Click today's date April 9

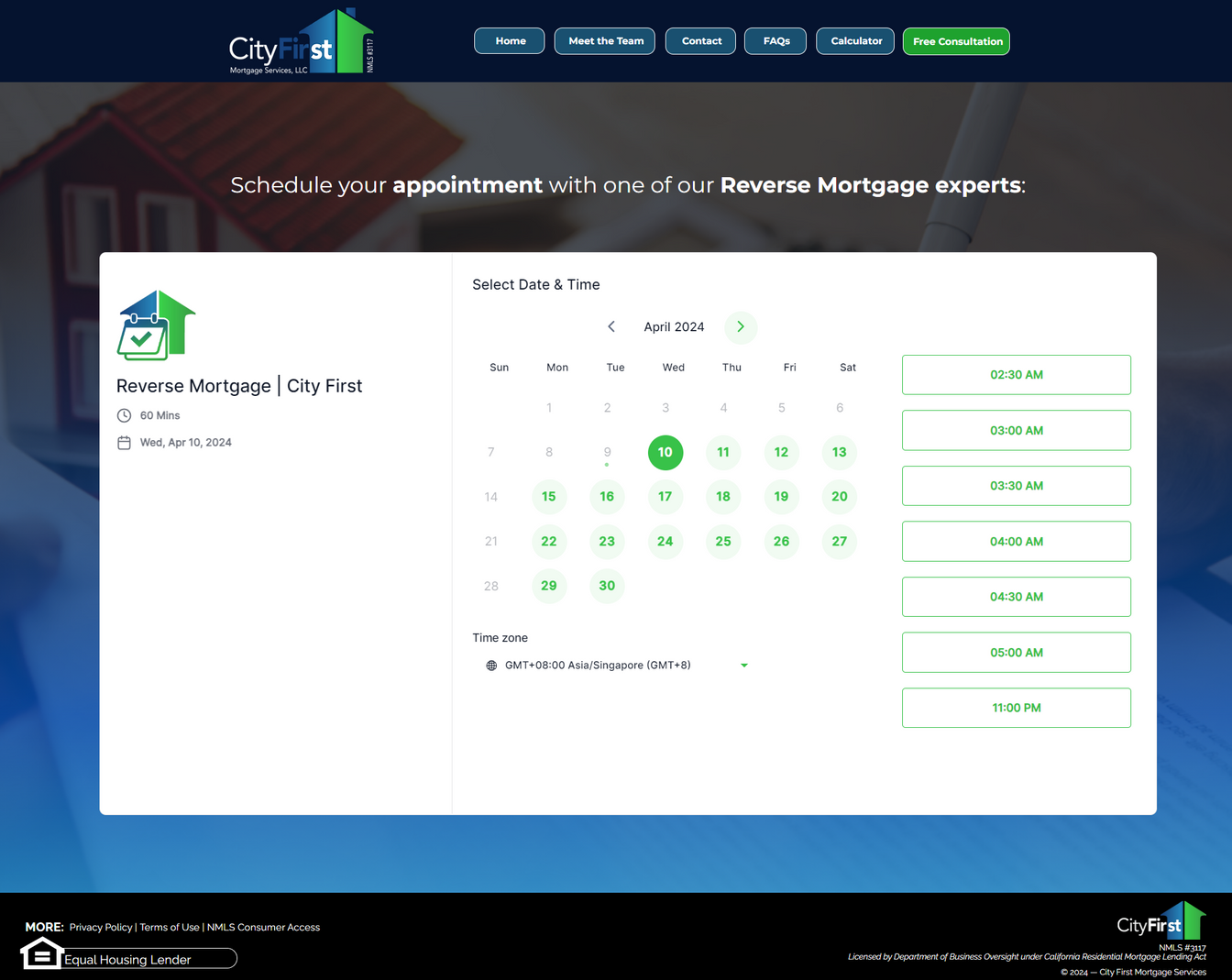pyautogui.click(x=607, y=452)
